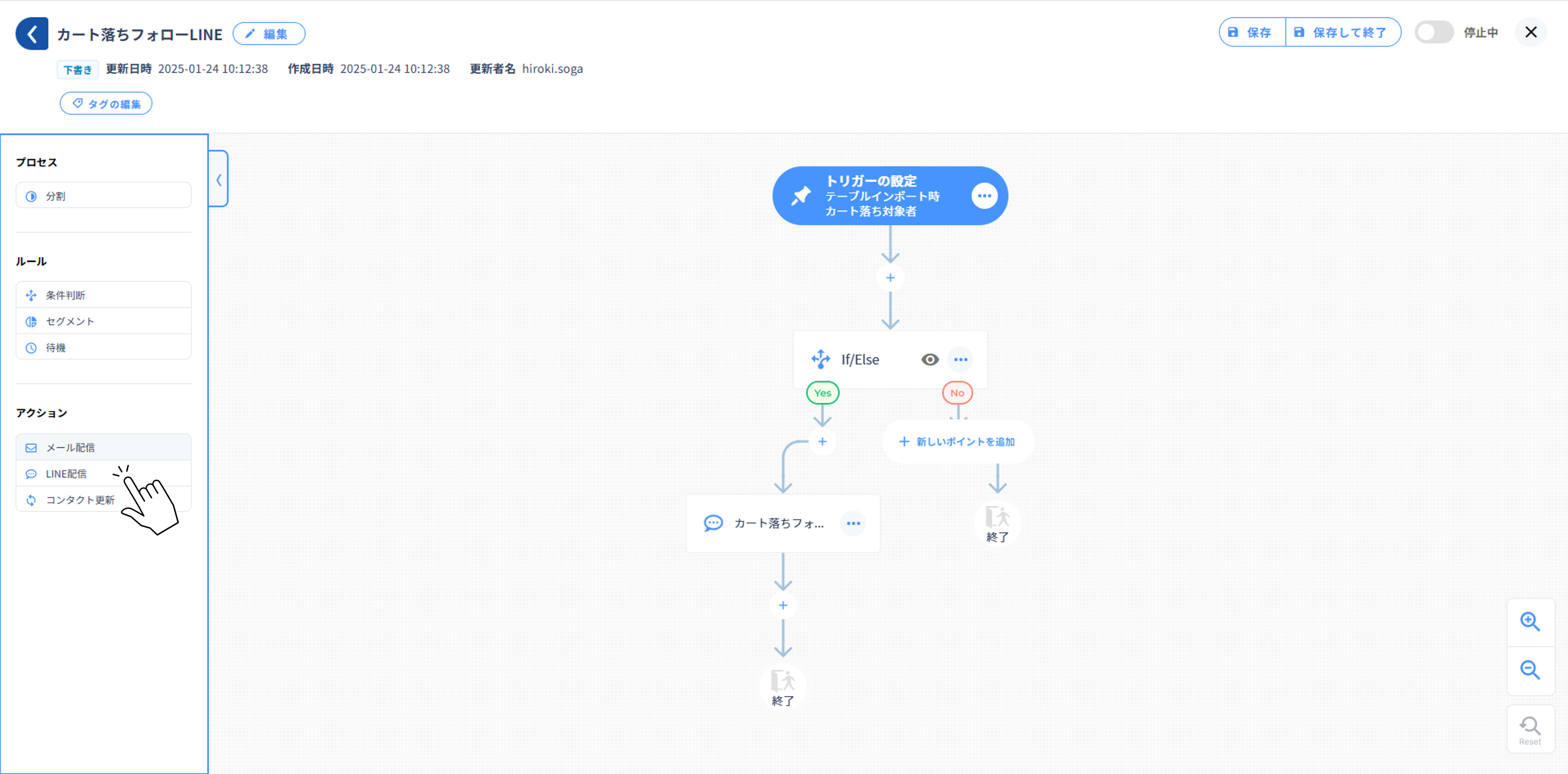Collapse the left sidebar panel
The image size is (1568, 774).
[x=218, y=180]
